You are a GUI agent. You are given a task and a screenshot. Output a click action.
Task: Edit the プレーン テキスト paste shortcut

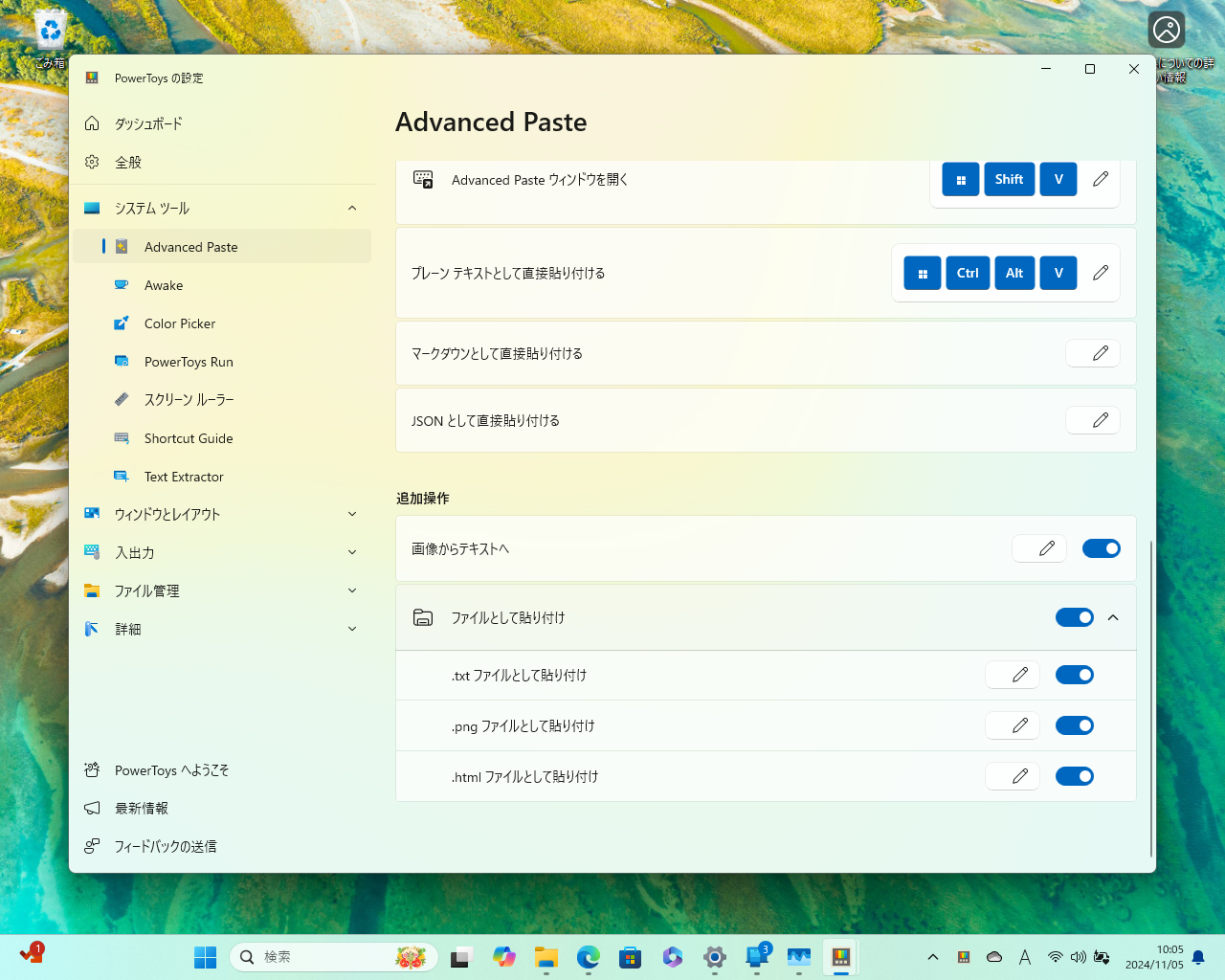pos(1101,273)
